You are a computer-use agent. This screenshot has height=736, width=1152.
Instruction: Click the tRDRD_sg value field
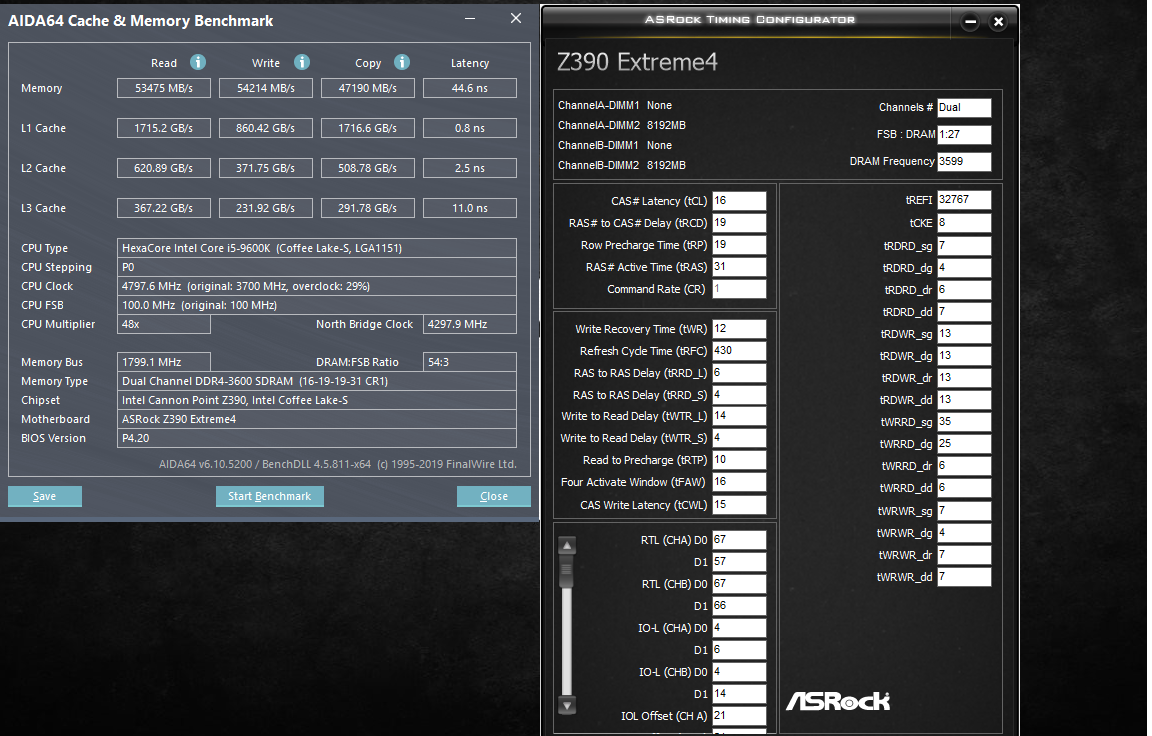[964, 246]
